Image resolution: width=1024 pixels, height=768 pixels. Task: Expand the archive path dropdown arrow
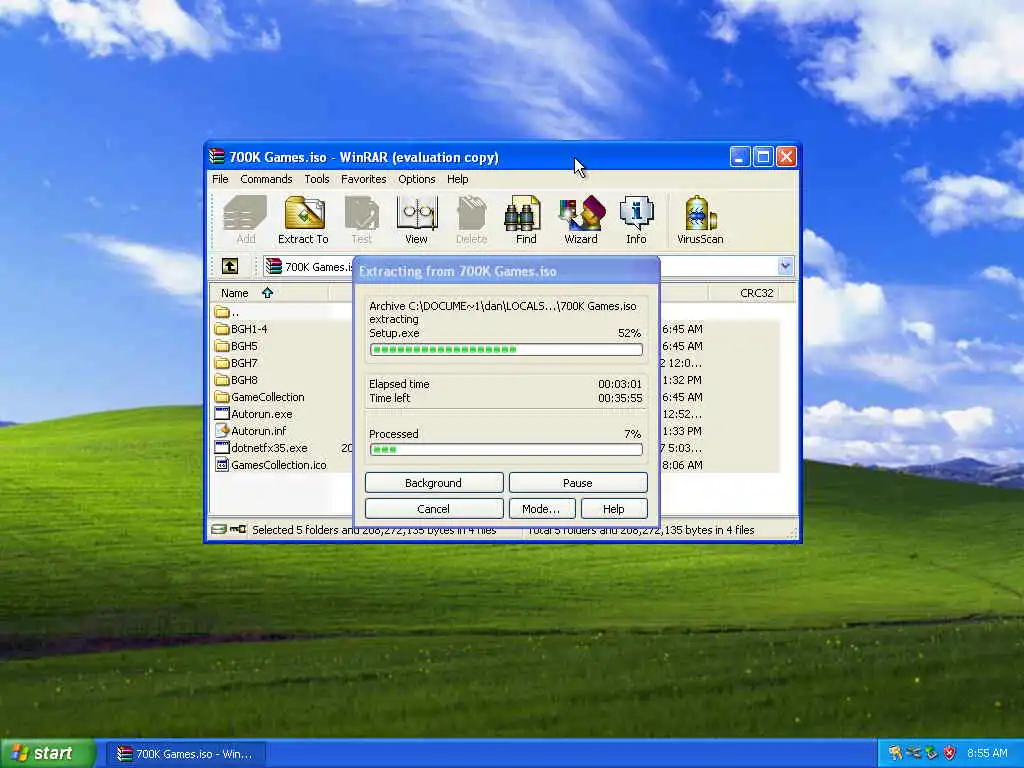[x=785, y=266]
